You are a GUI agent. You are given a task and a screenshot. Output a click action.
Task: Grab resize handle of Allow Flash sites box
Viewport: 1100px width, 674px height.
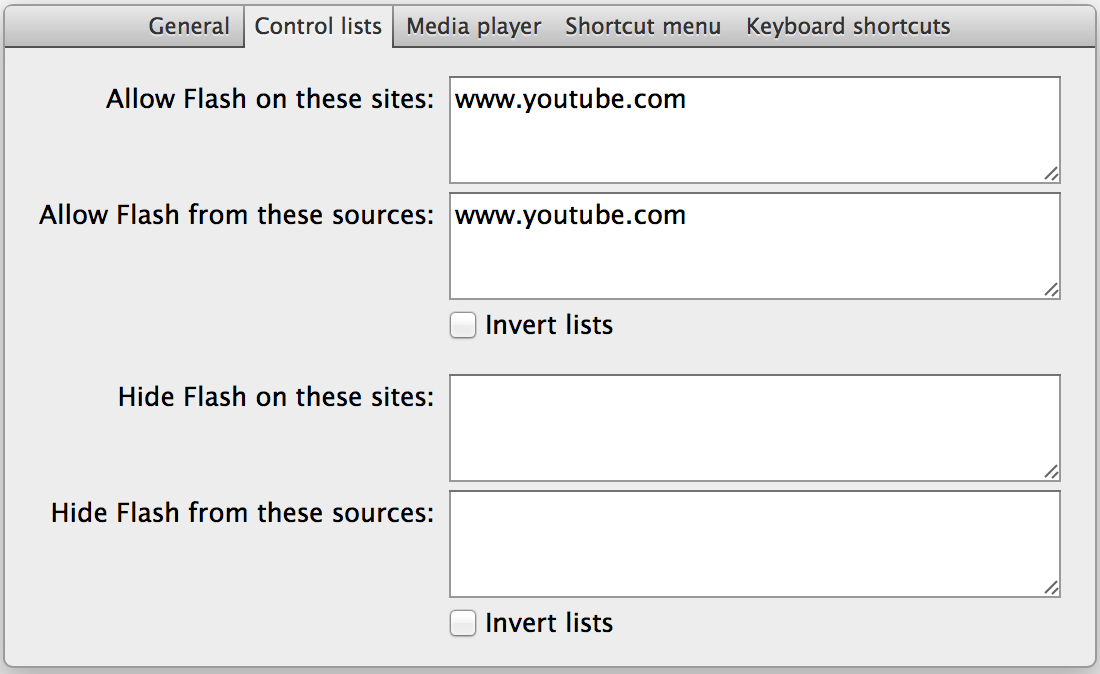pyautogui.click(x=1051, y=174)
